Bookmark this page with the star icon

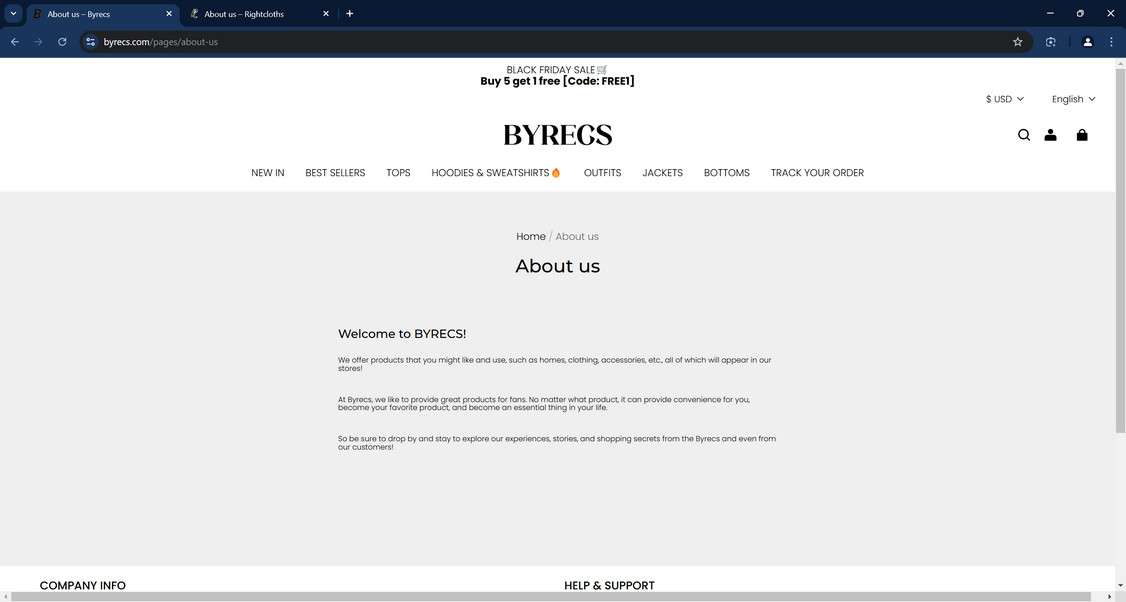[1018, 42]
